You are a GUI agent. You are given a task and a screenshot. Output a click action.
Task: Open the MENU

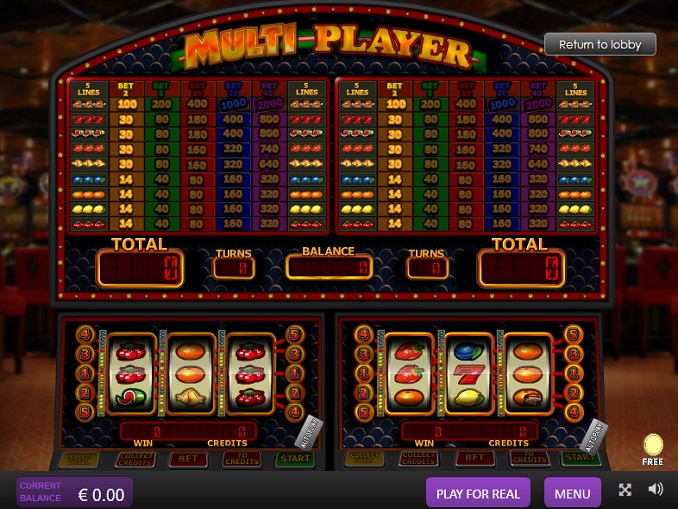coord(572,493)
